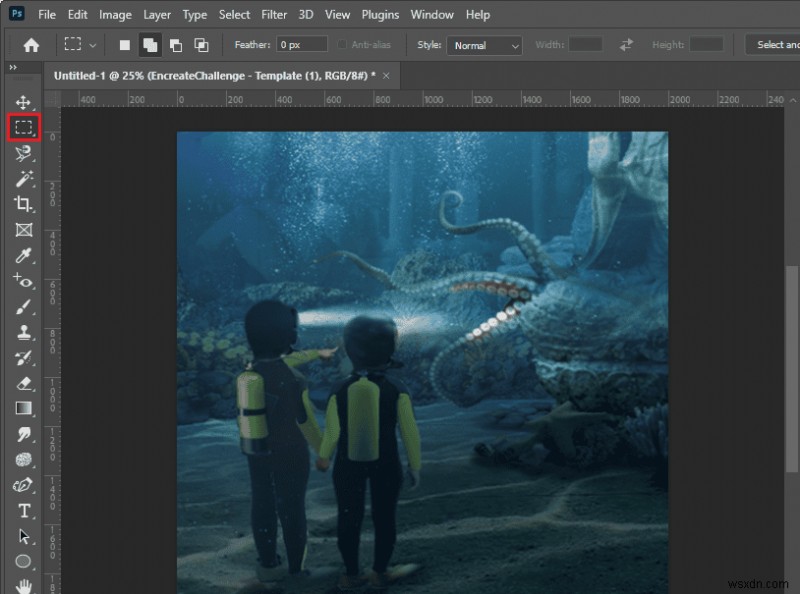Open the 3D menu

306,15
